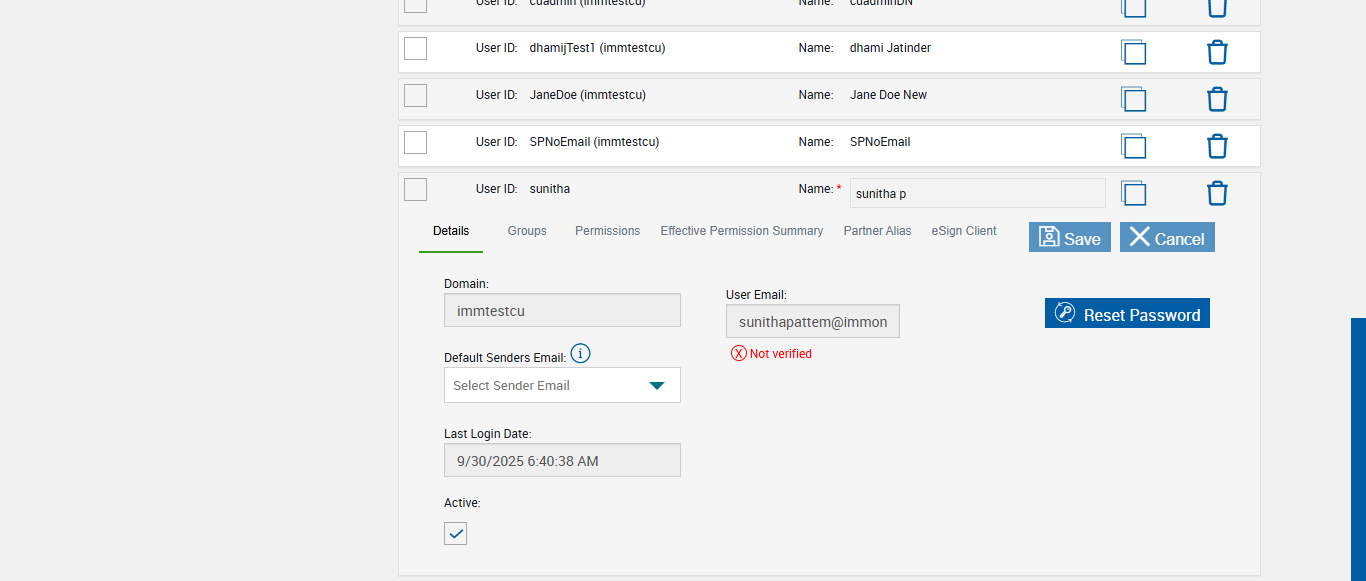Delete the dhamijTest1 user row

tap(1217, 52)
